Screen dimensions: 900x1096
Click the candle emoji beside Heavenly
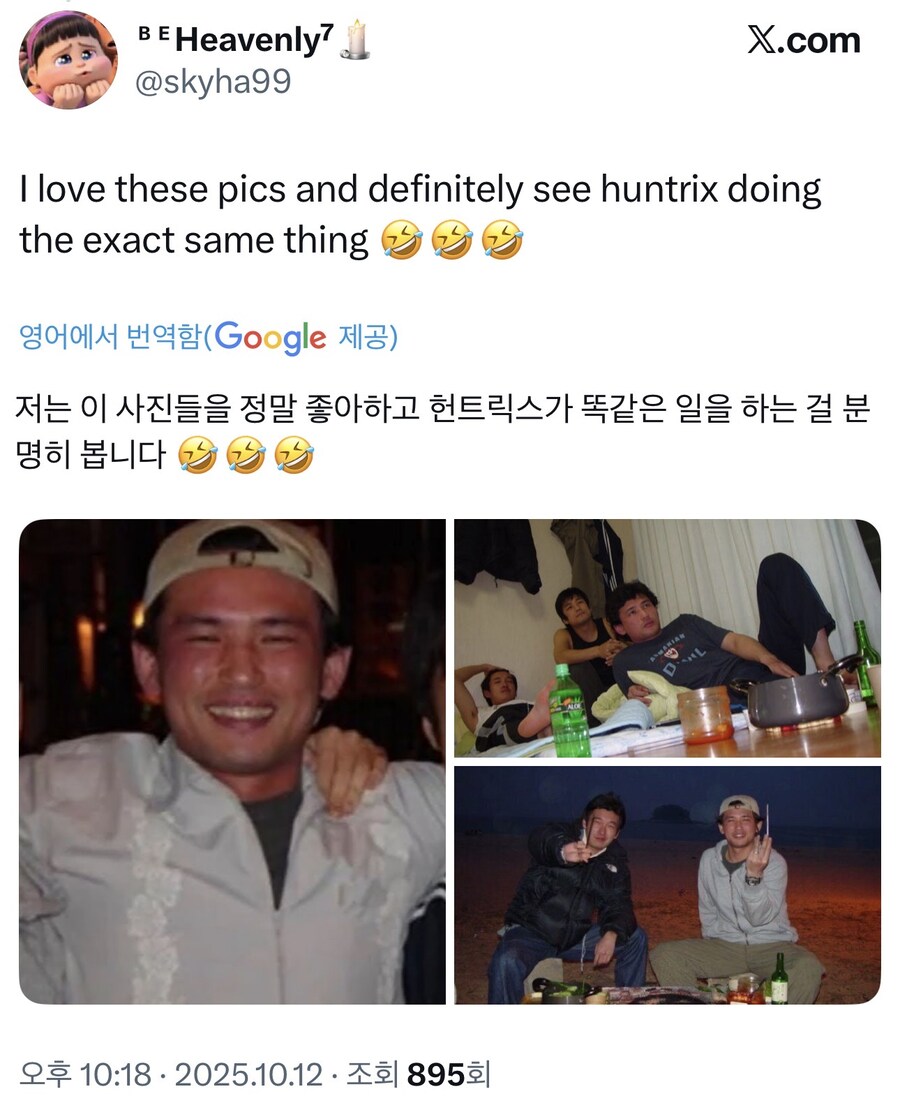point(357,40)
